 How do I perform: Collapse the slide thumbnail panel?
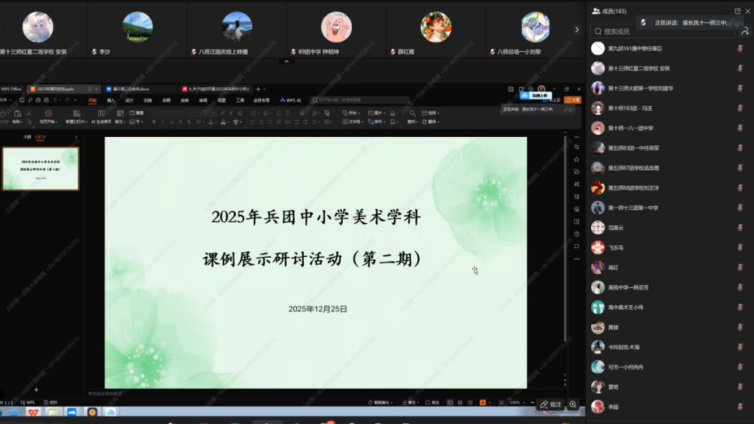coord(76,137)
